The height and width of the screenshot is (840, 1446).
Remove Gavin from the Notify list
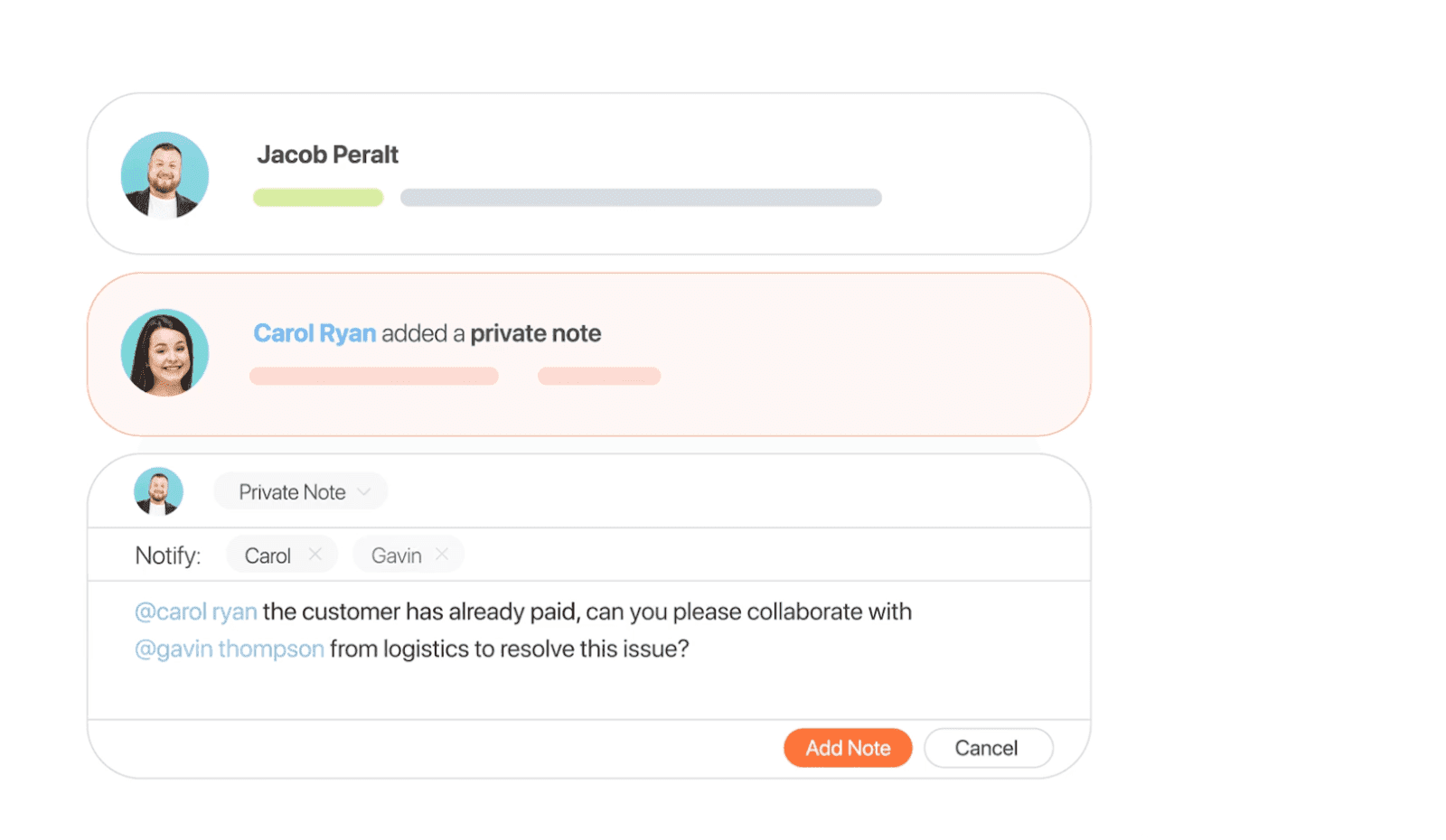coord(442,555)
